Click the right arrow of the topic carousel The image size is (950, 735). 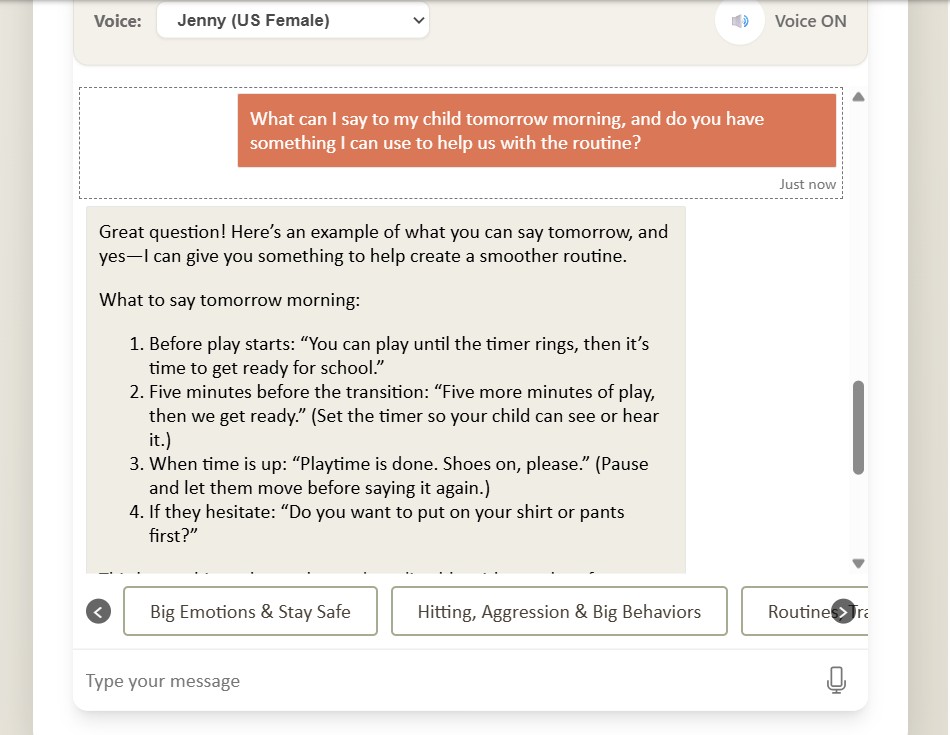(843, 611)
